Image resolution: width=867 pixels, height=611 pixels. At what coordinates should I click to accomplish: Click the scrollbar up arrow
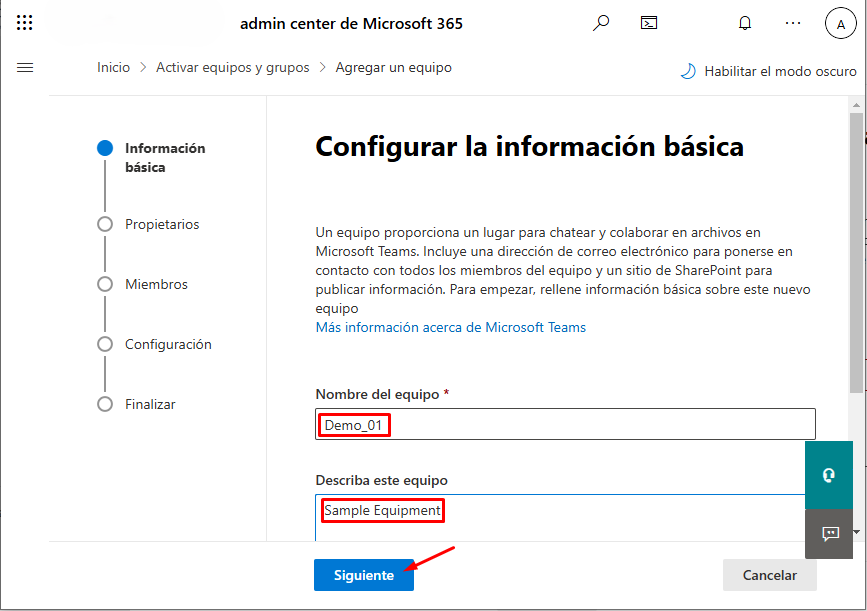(856, 105)
